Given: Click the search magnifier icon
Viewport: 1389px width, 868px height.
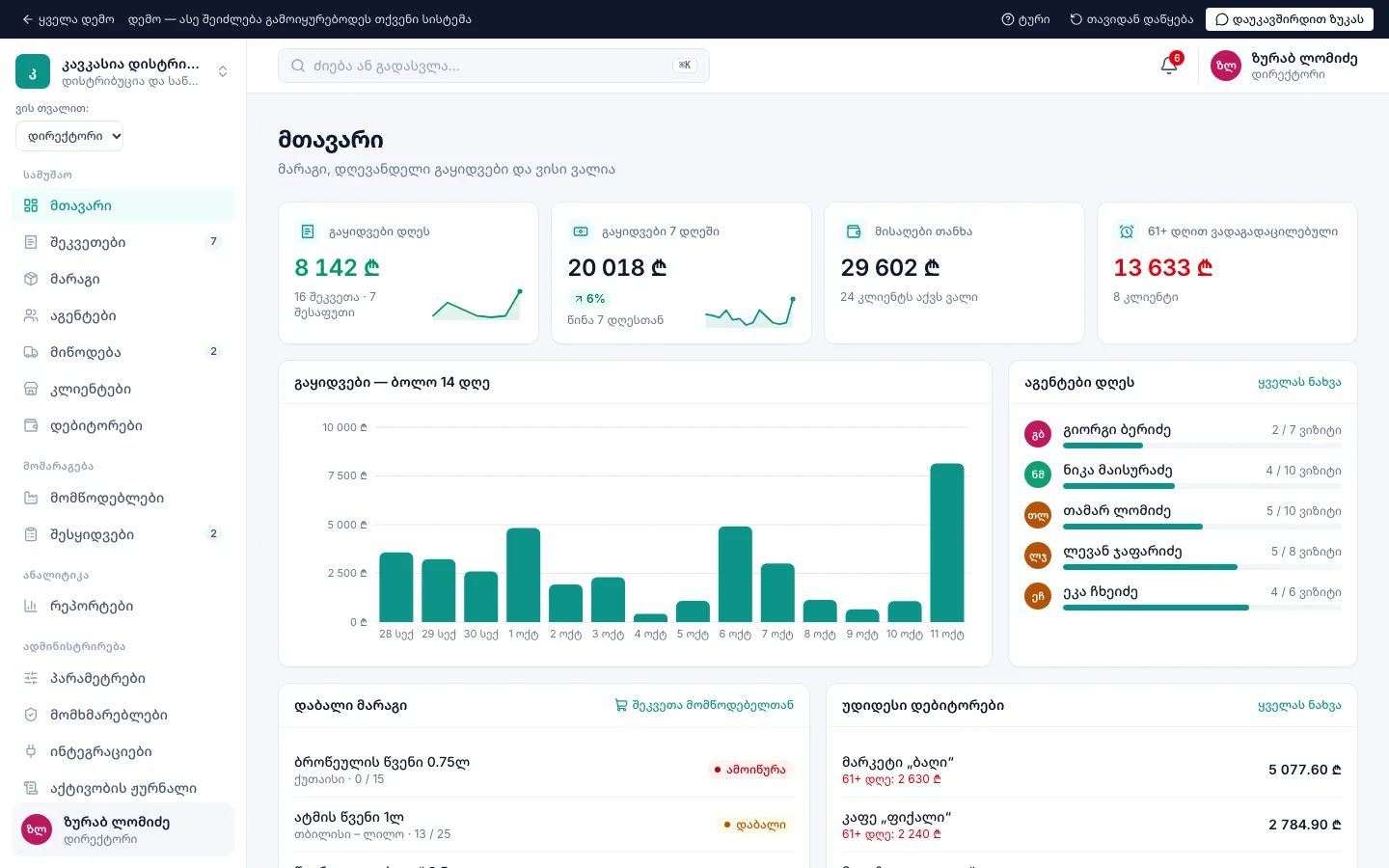Looking at the screenshot, I should point(298,66).
